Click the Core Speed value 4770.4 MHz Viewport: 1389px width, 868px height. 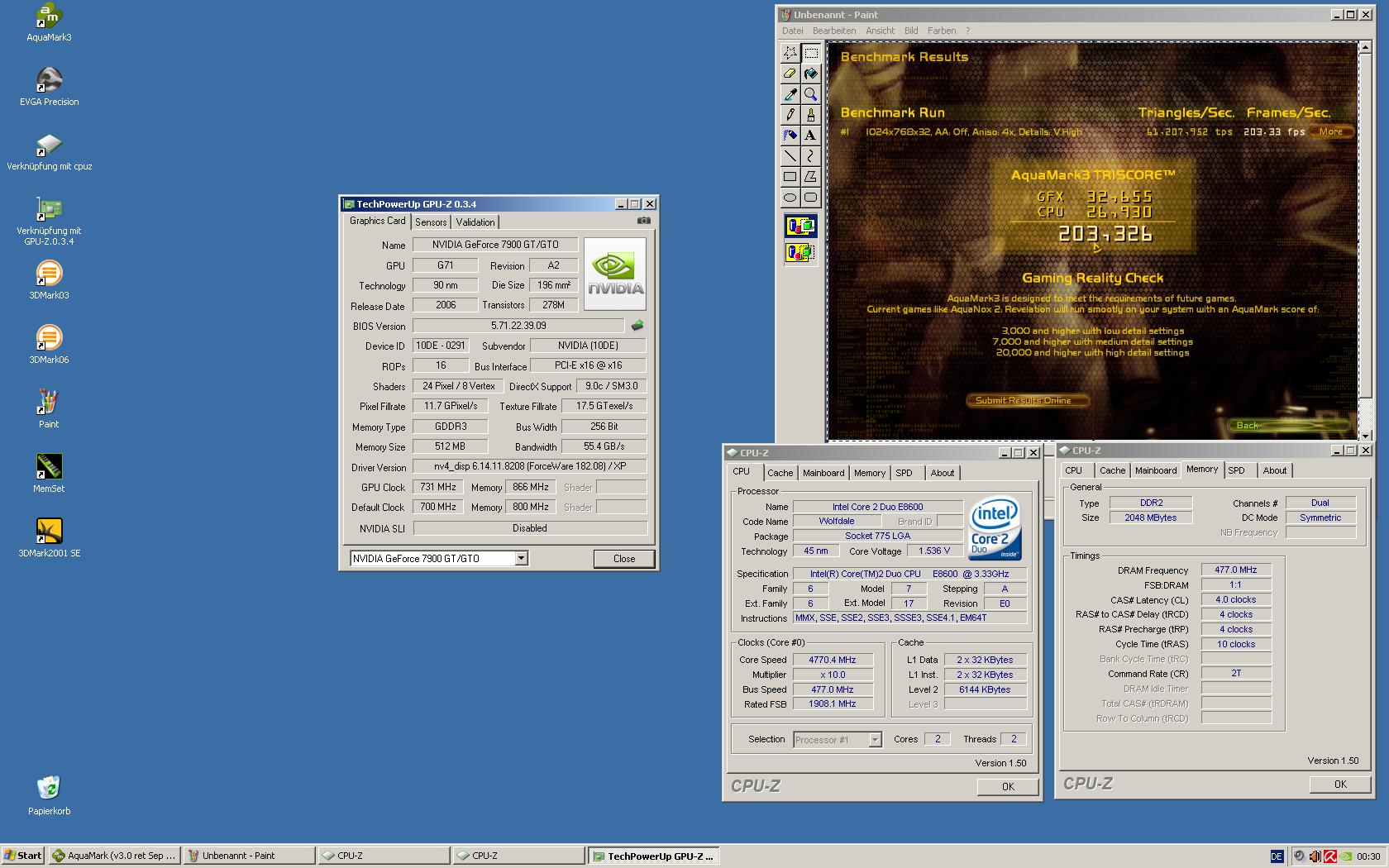click(x=833, y=660)
